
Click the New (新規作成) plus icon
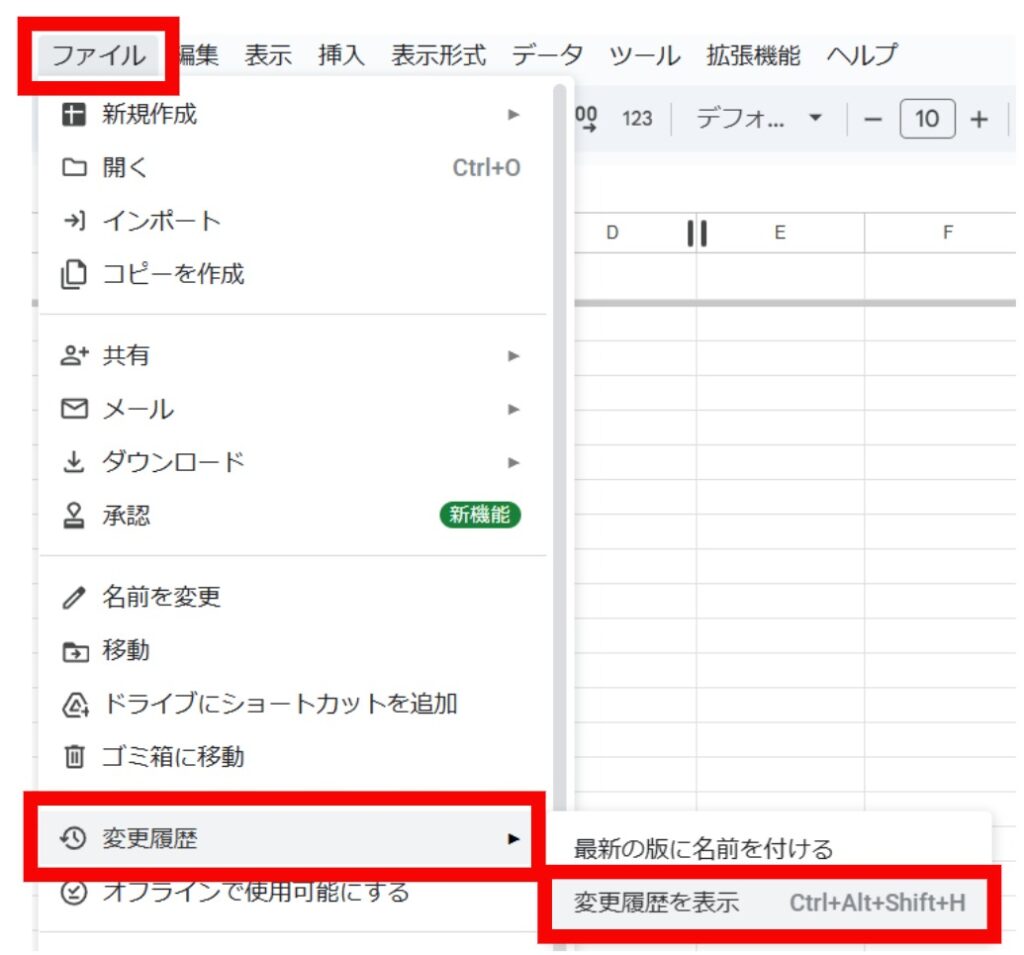point(74,115)
